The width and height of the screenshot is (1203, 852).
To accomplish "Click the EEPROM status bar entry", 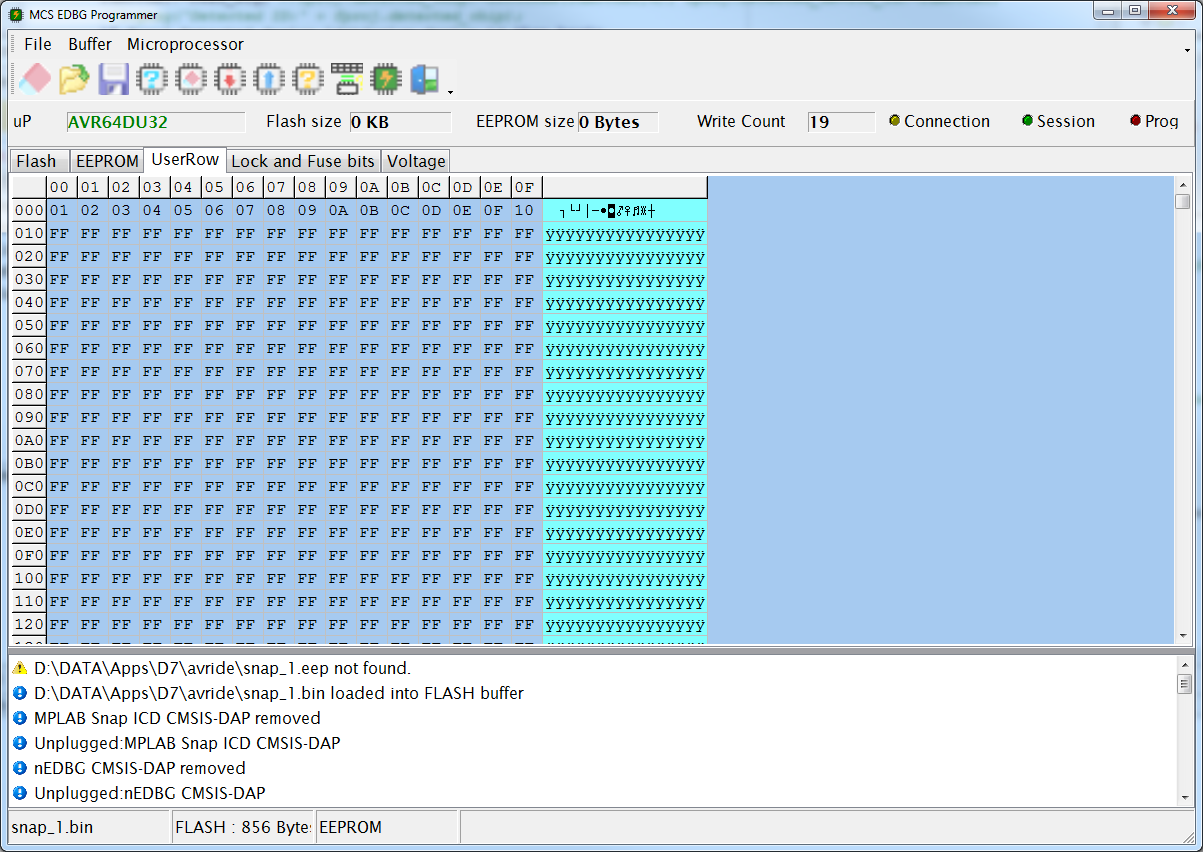I will coord(387,827).
